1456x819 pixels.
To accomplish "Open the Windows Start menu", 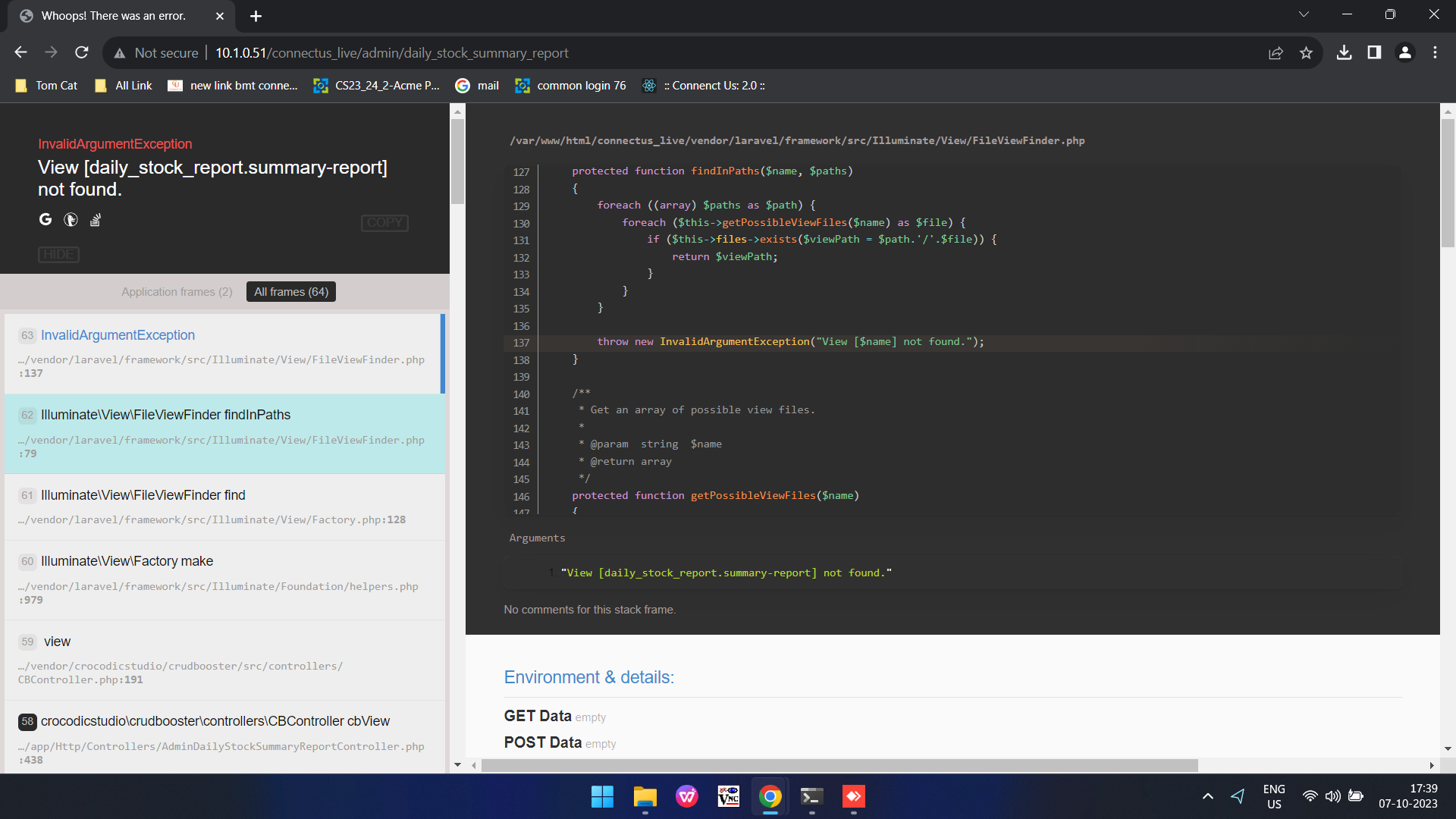I will (602, 796).
